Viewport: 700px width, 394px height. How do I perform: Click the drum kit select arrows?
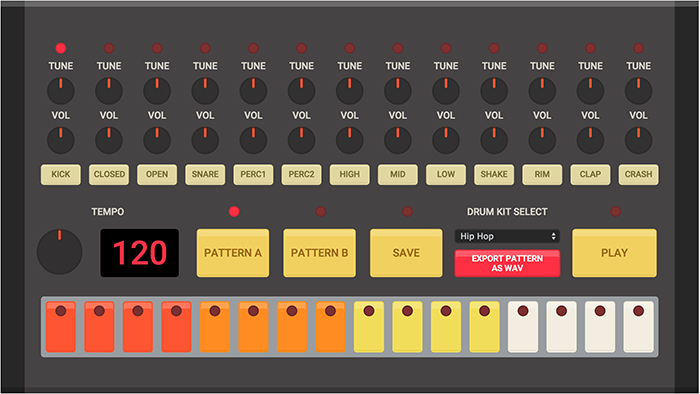[x=553, y=236]
